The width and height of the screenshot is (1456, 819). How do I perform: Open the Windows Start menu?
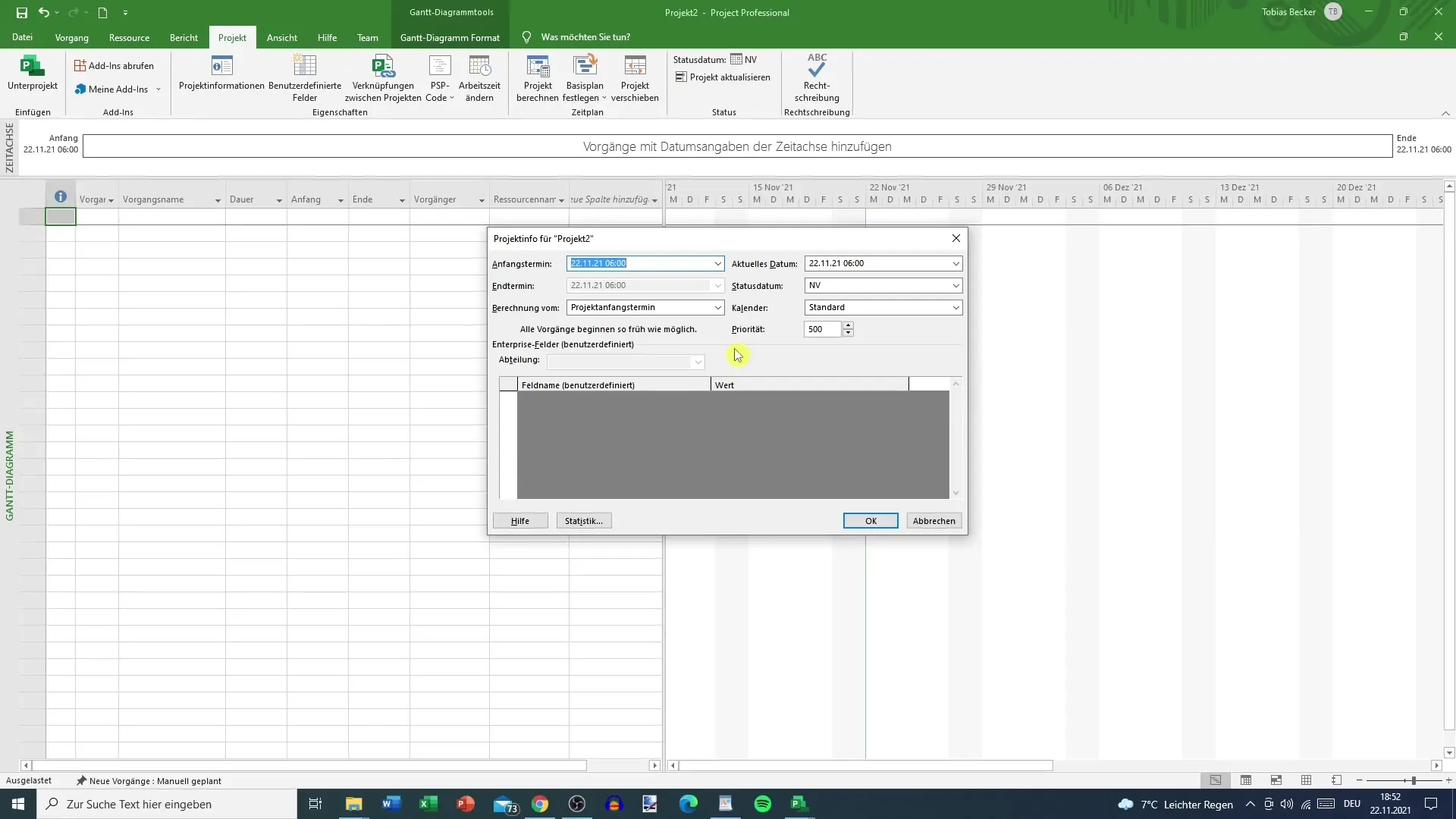tap(18, 804)
